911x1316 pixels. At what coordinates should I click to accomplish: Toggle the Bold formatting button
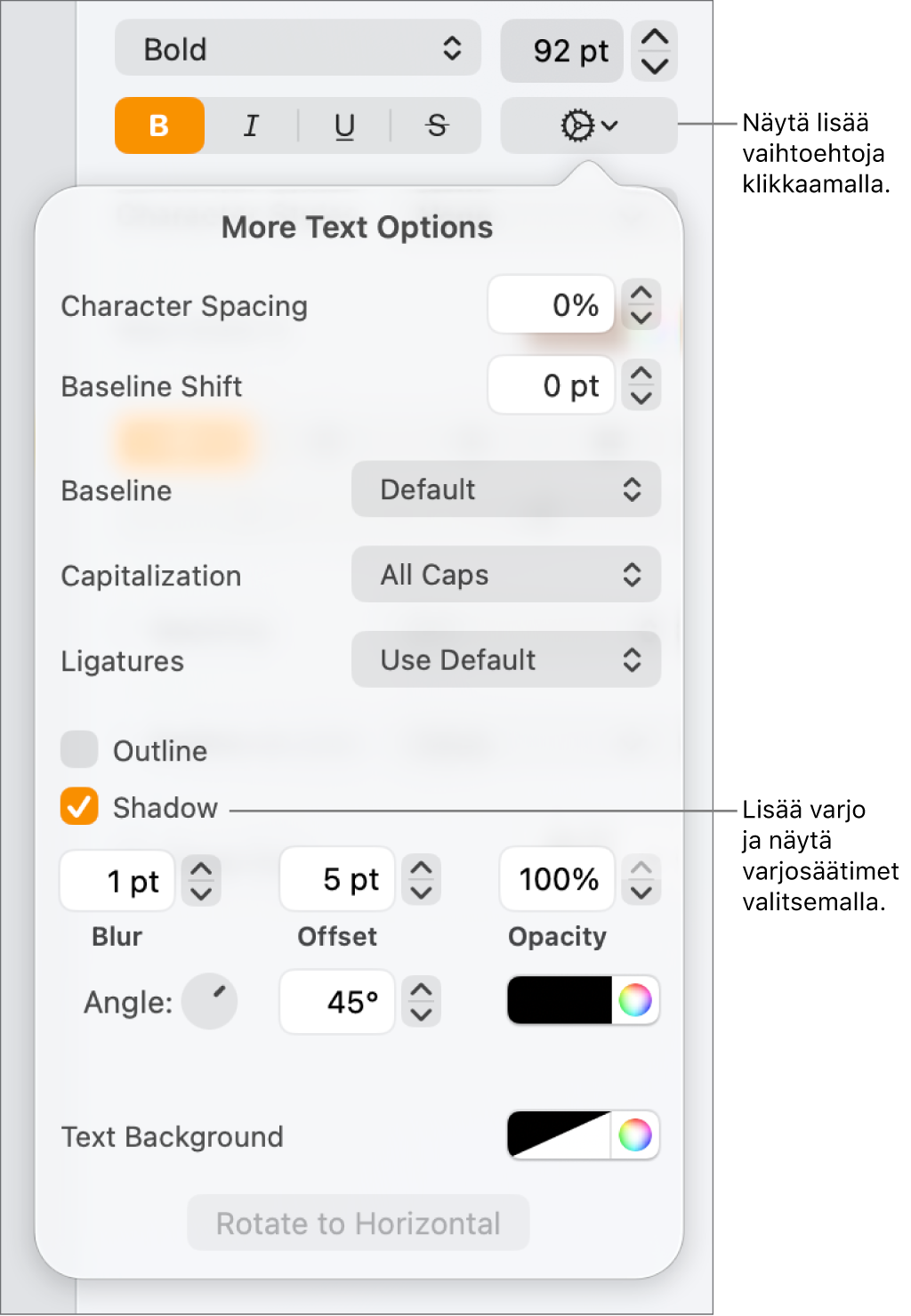pos(159,125)
